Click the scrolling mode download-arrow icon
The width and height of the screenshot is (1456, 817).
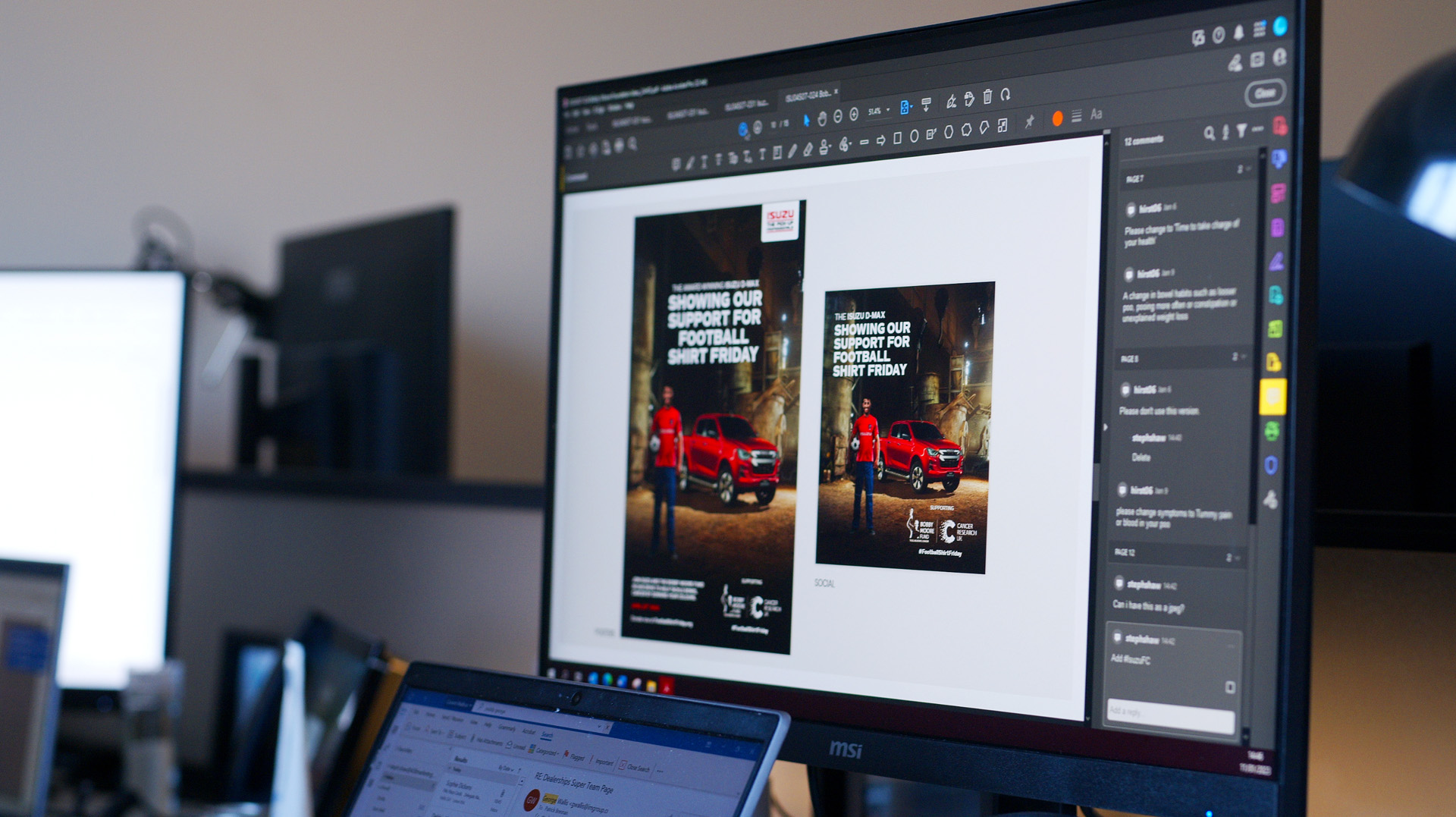926,104
